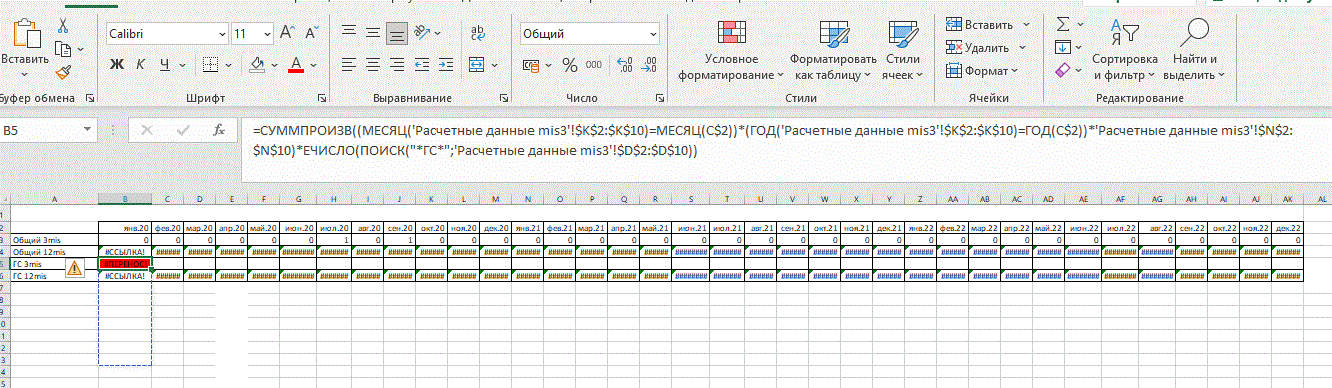Cancel formula entry with the X button

(148, 131)
